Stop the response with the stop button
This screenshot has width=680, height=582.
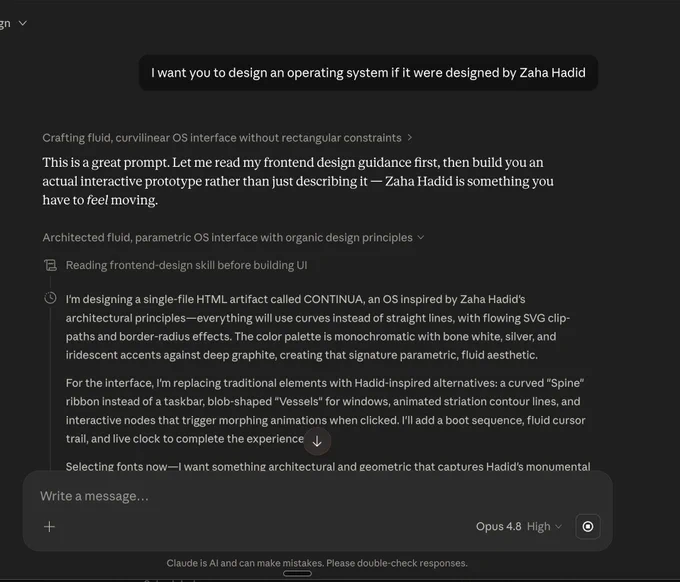(588, 526)
